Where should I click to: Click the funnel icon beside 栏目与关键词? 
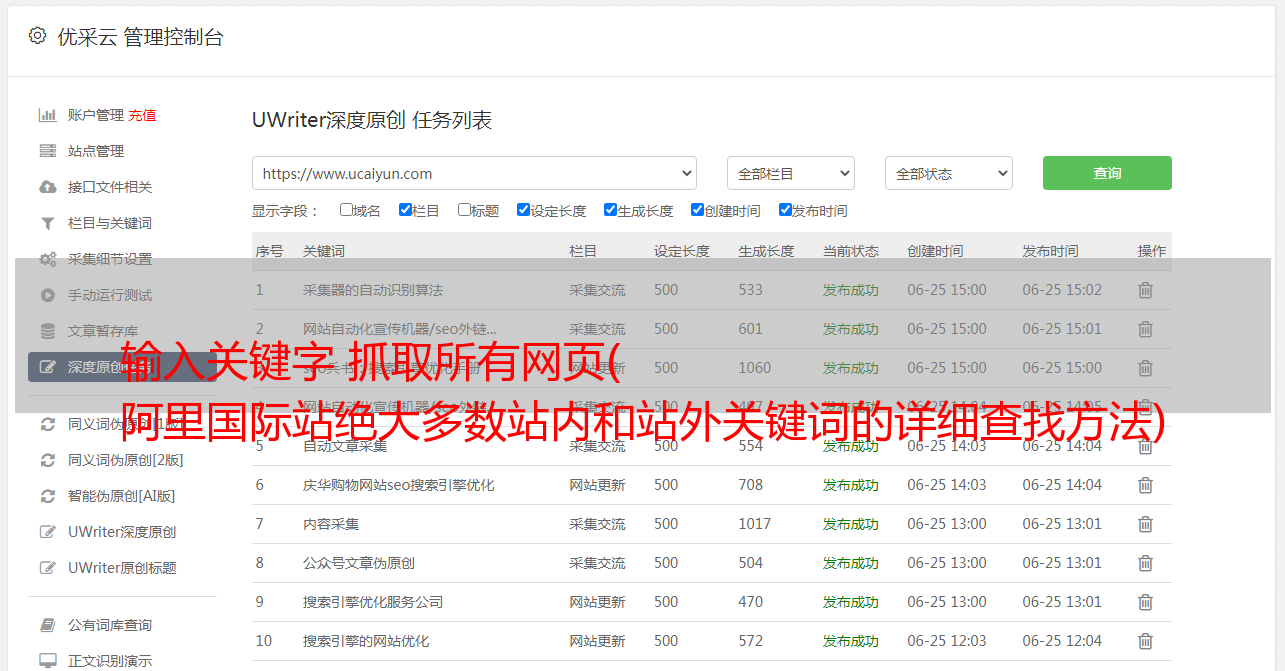47,223
